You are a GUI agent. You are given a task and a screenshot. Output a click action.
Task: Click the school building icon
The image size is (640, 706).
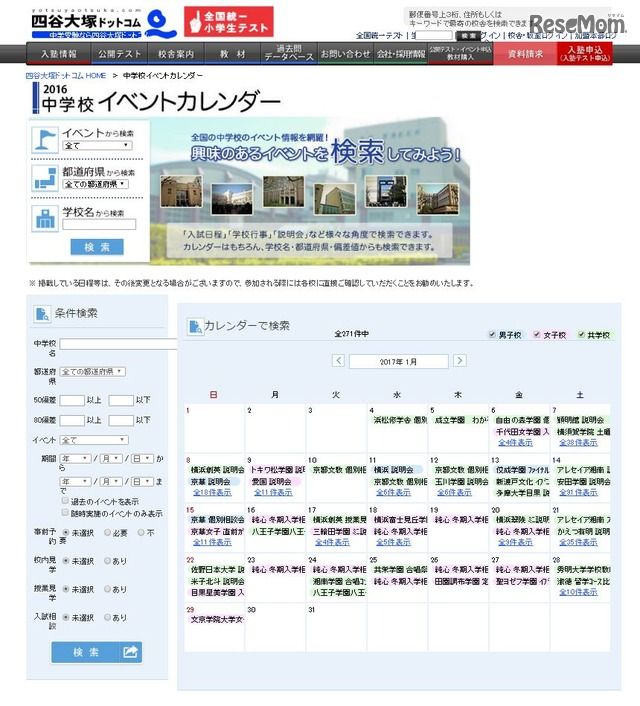[45, 218]
